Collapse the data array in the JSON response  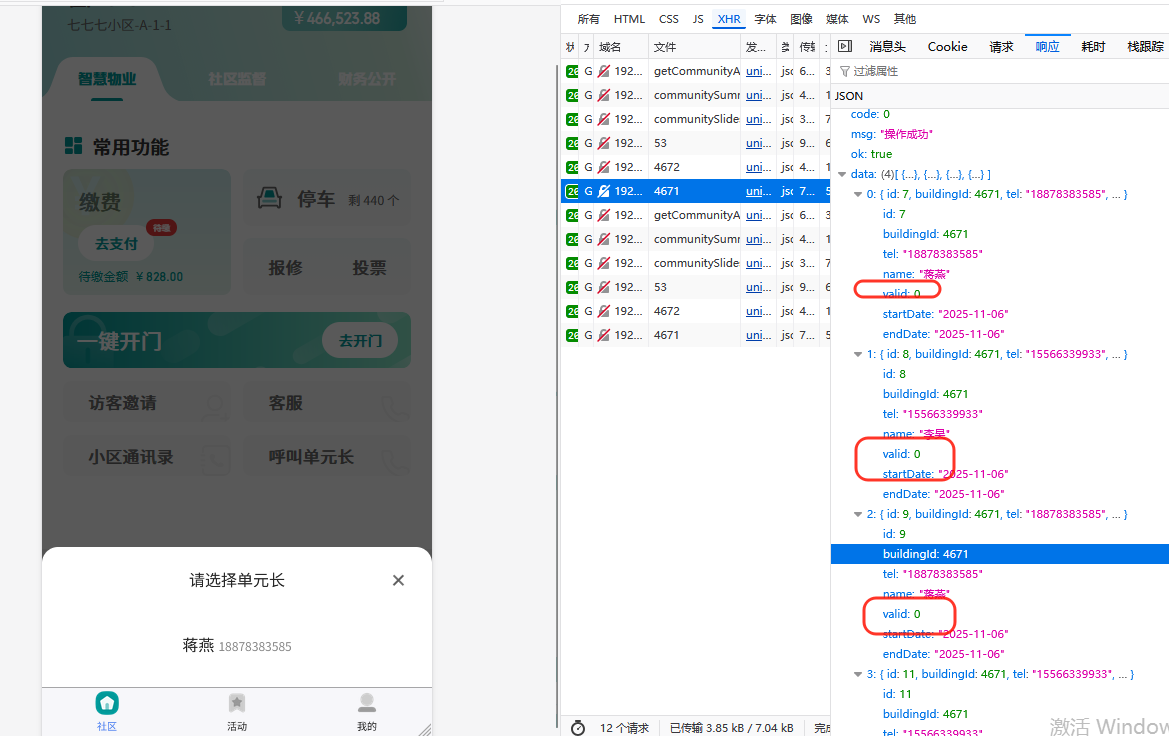coord(842,173)
